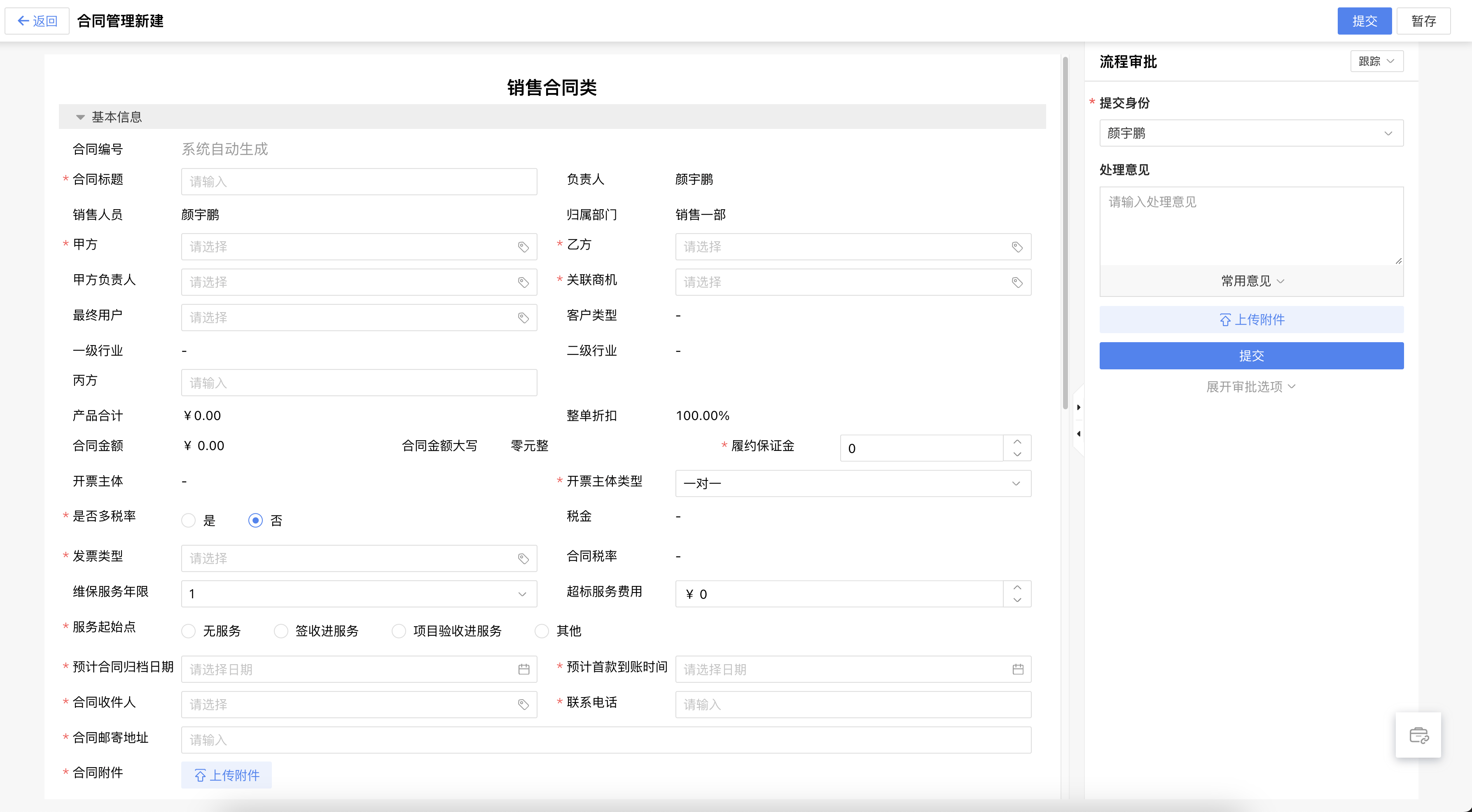This screenshot has width=1472, height=812.
Task: Open the 提交身份 dropdown showing 颜宇鹏
Action: pos(1250,133)
